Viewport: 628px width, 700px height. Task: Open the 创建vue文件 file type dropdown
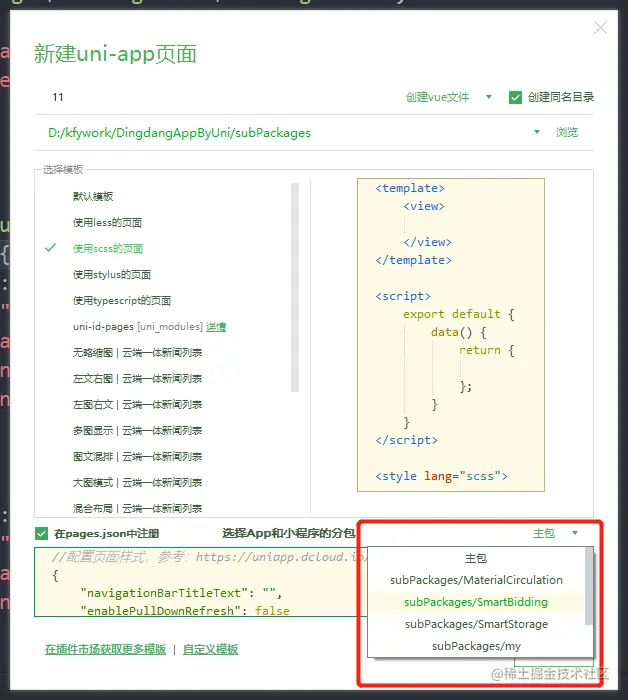point(449,97)
